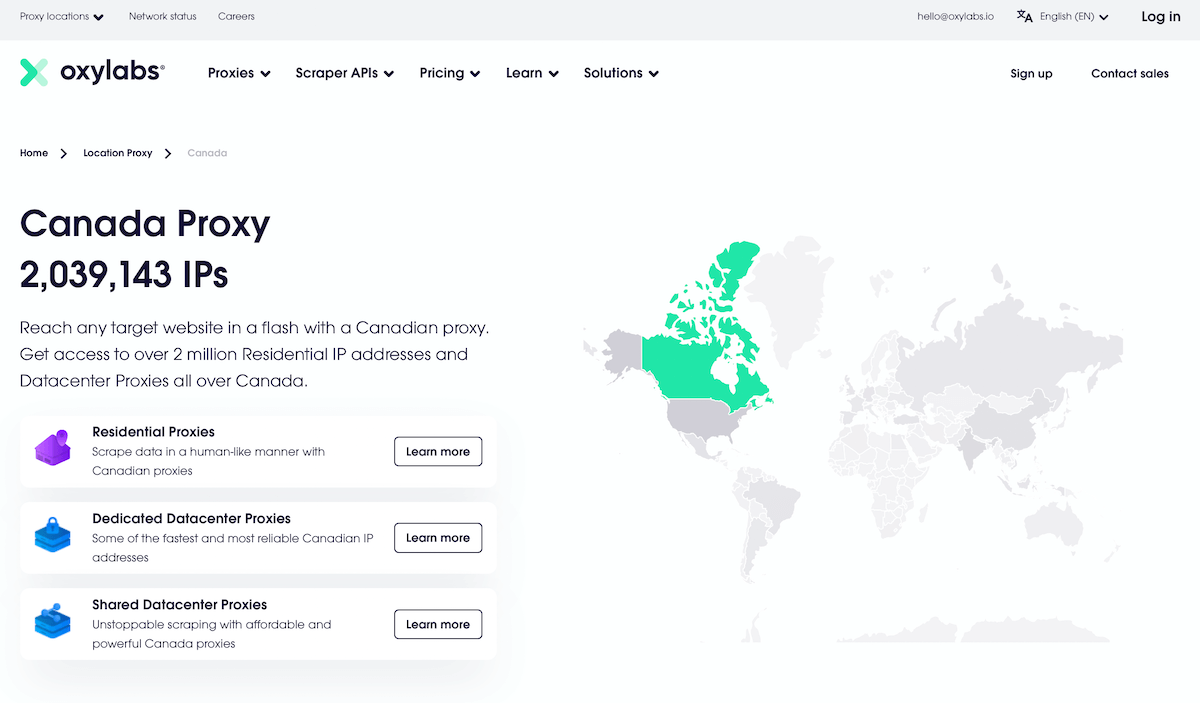Expand the Scraper APIs menu
The width and height of the screenshot is (1200, 703).
(345, 73)
